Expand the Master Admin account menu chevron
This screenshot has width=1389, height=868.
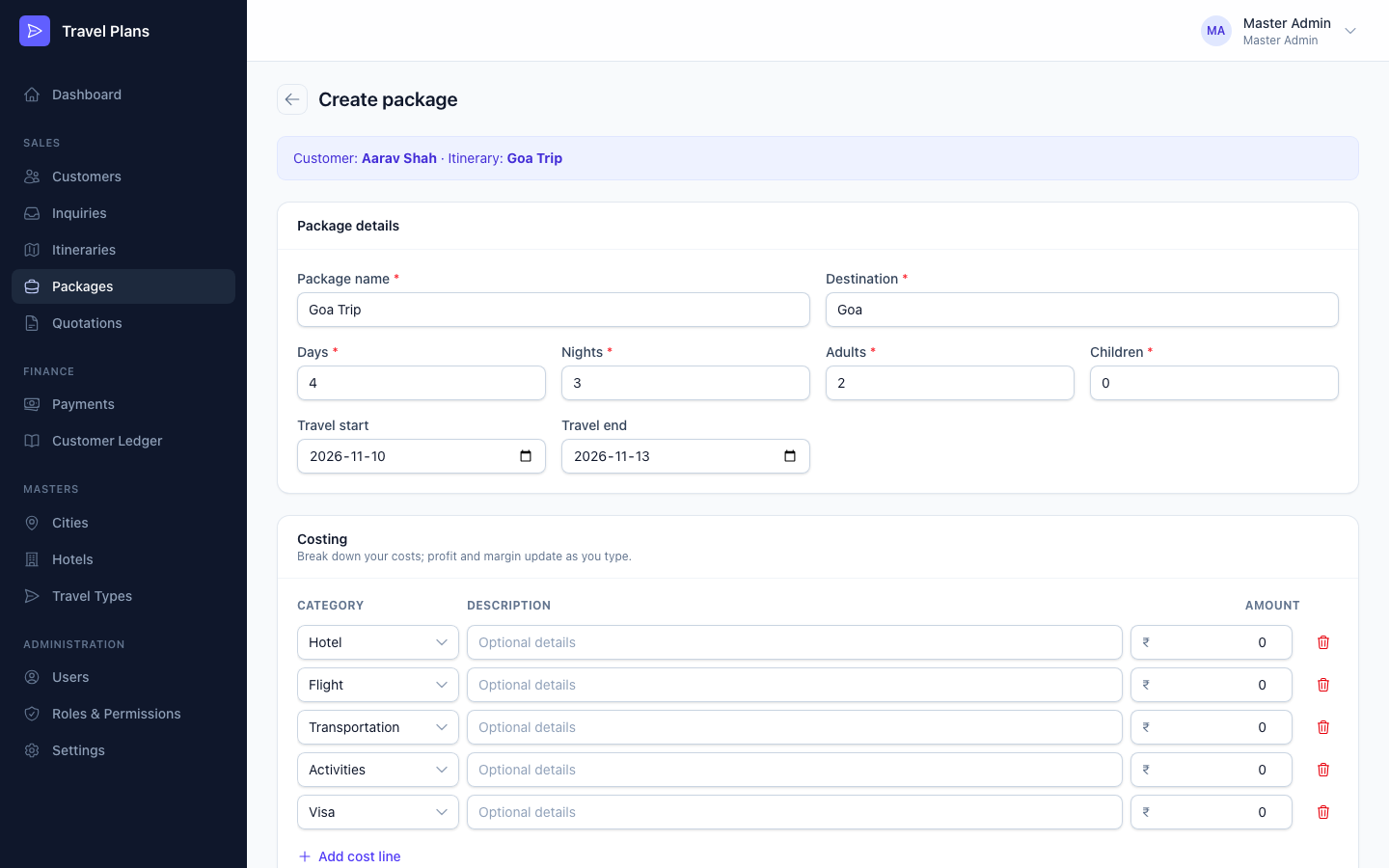[1350, 31]
